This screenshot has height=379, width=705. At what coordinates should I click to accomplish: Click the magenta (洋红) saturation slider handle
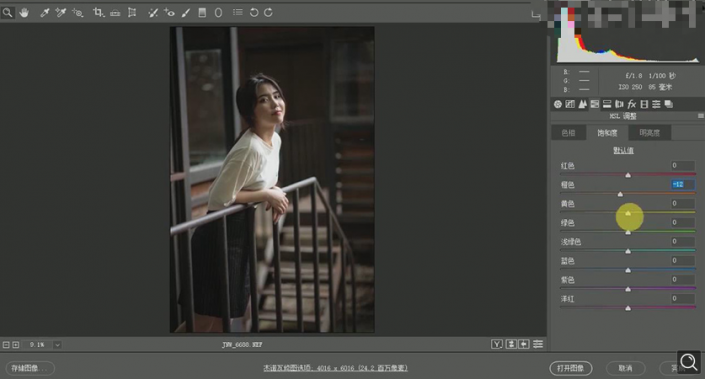tap(628, 308)
